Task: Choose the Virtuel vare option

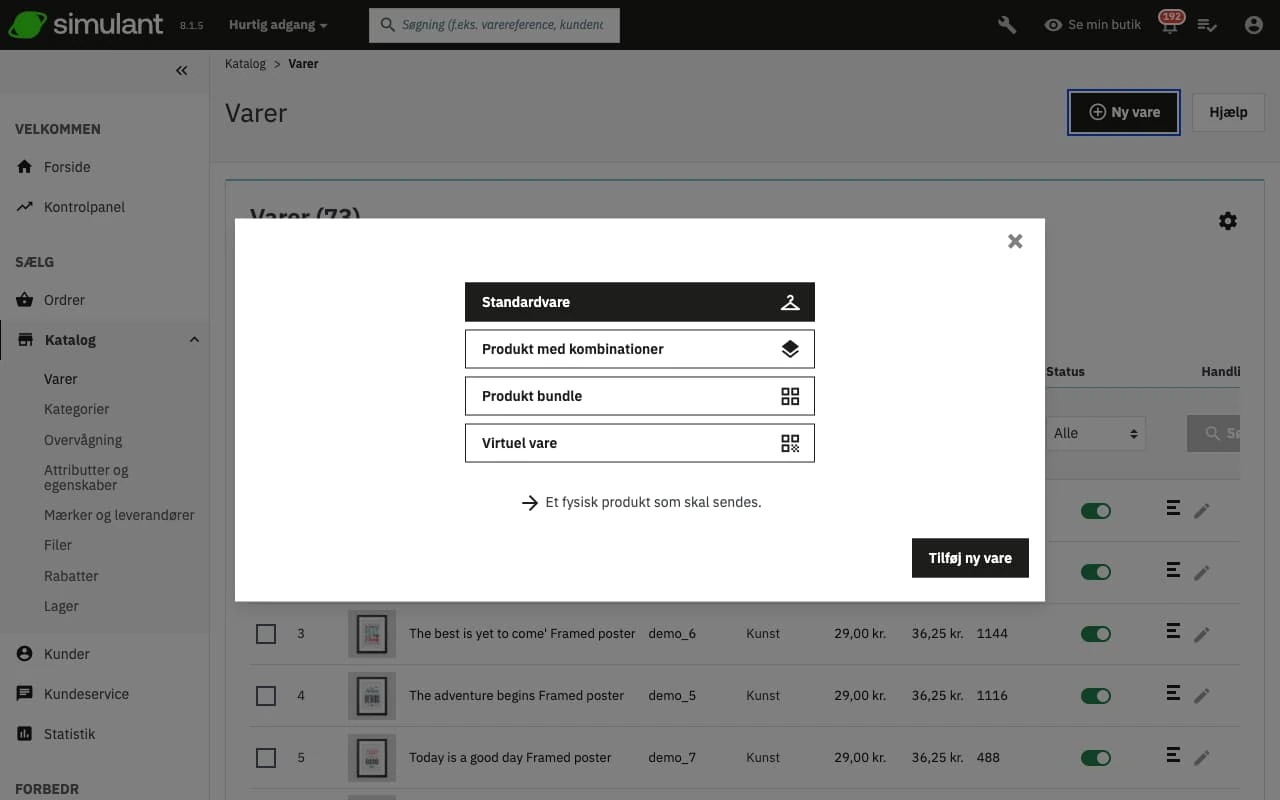Action: tap(640, 443)
